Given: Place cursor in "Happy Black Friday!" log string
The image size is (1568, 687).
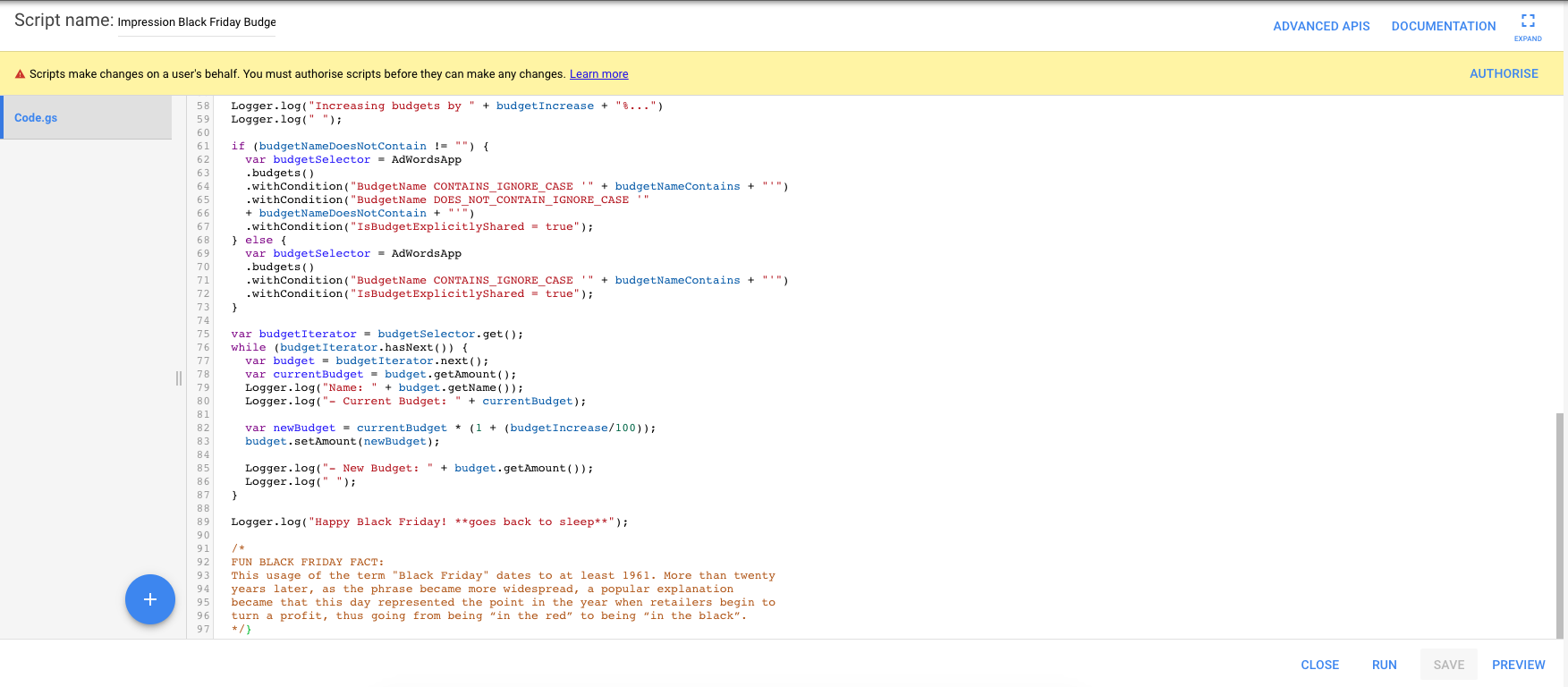Looking at the screenshot, I should (x=380, y=522).
